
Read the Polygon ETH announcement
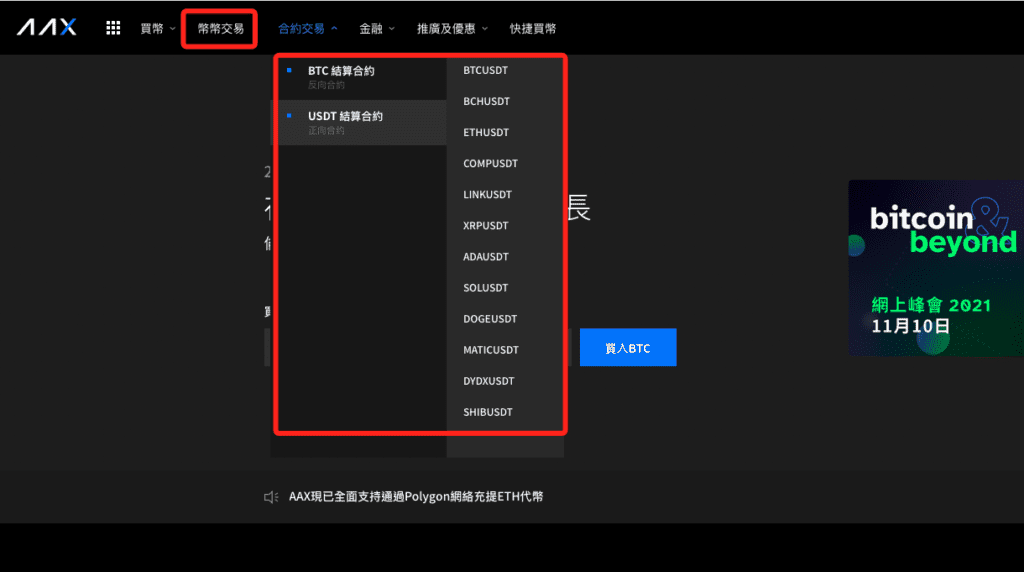[x=416, y=497]
